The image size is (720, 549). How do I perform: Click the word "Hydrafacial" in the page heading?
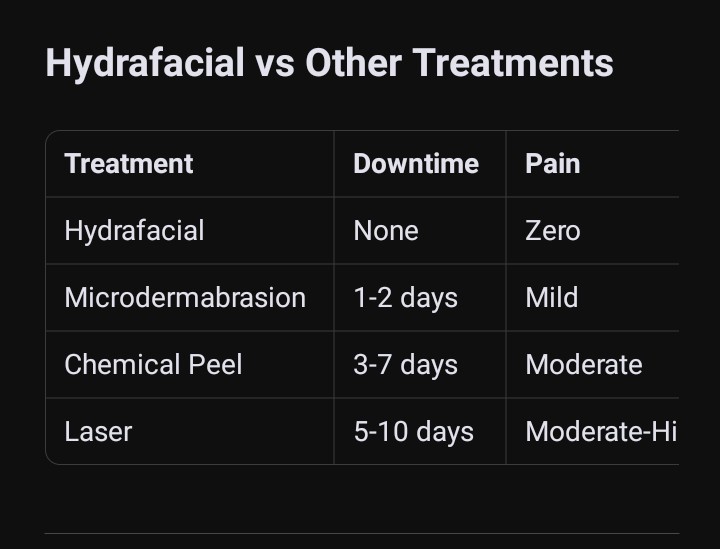[145, 64]
